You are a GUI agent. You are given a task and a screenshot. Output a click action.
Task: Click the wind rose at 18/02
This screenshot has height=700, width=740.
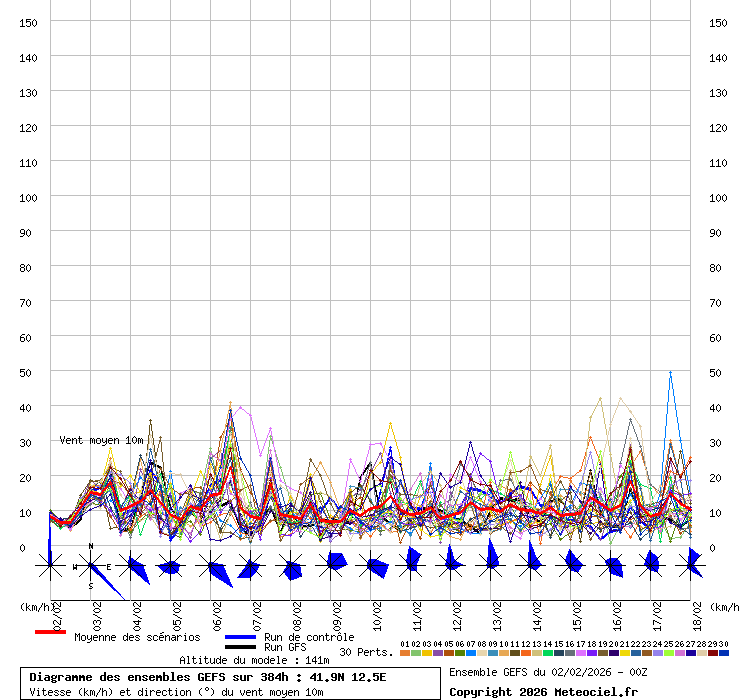coord(690,566)
